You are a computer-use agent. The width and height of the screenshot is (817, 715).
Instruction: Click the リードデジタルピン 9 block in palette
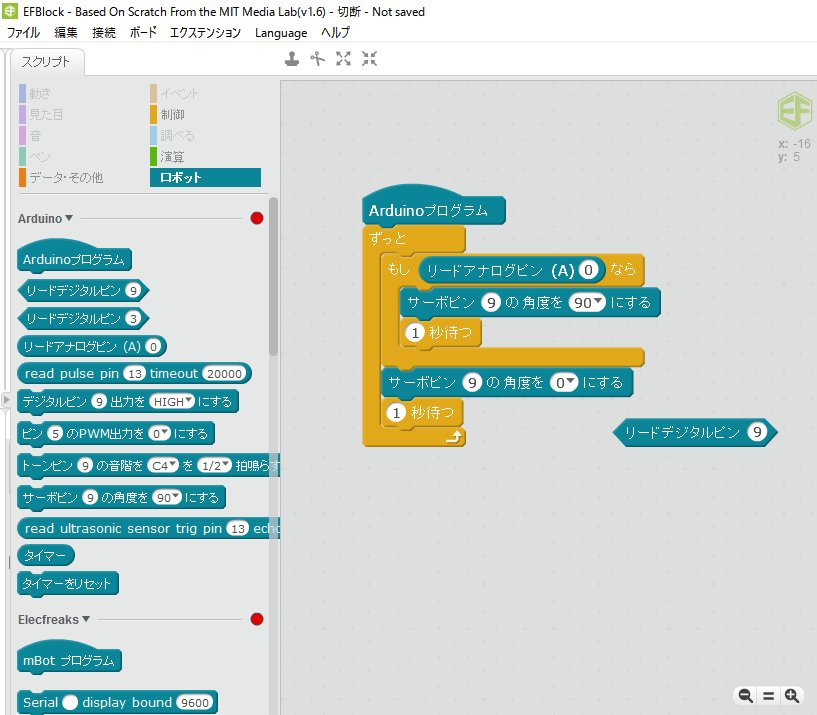[x=83, y=290]
